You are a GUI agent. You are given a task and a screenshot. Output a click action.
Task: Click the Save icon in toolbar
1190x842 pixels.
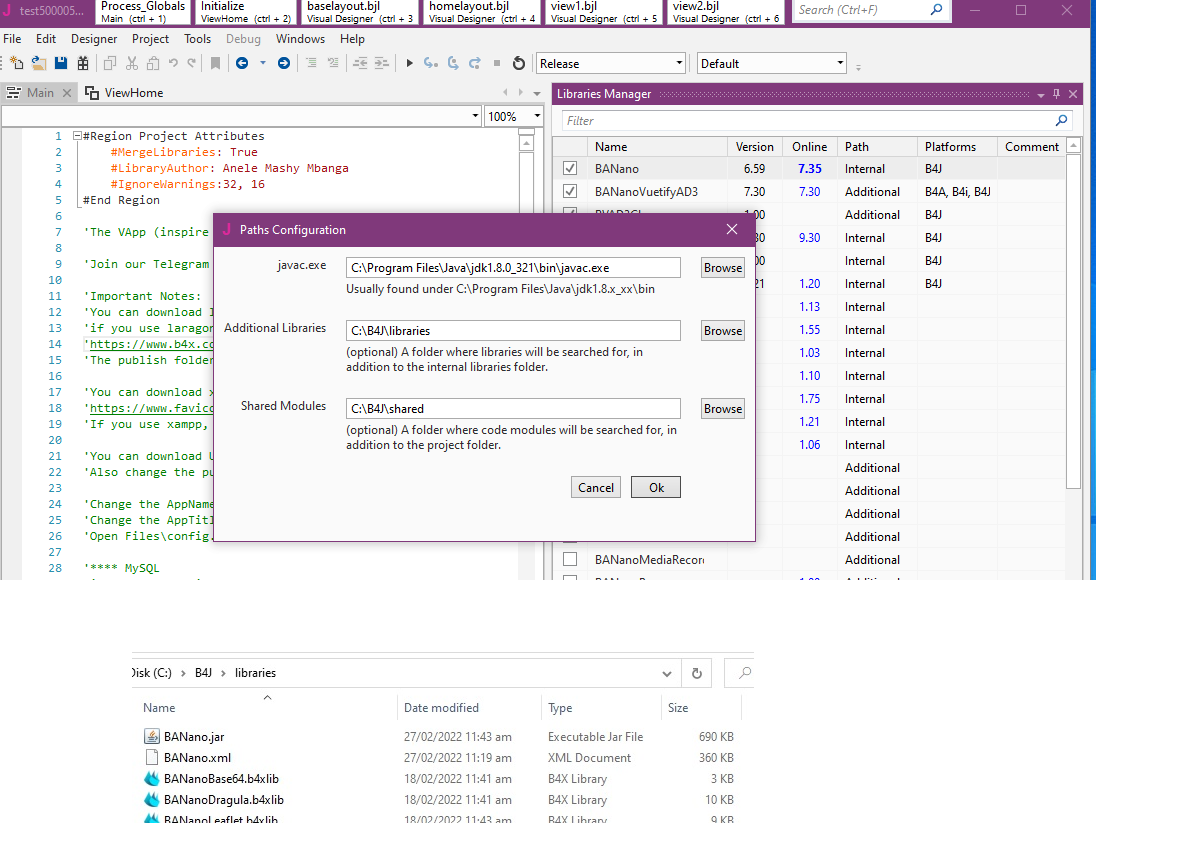(x=61, y=63)
